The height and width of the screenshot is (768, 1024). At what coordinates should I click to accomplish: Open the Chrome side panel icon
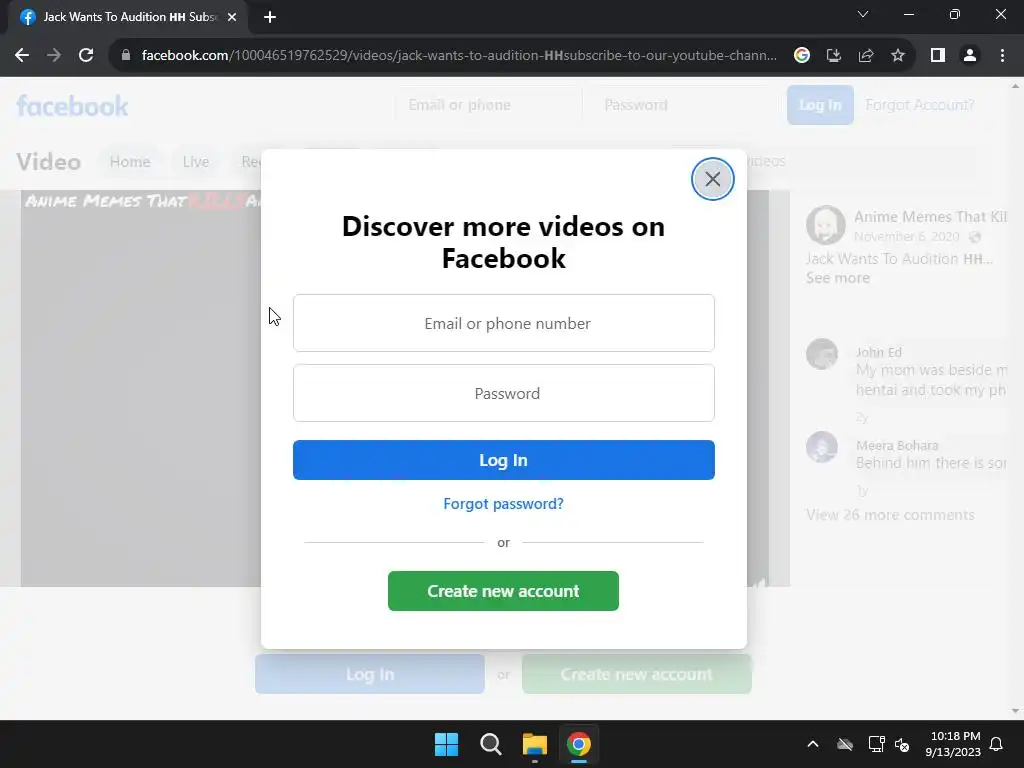pos(938,56)
